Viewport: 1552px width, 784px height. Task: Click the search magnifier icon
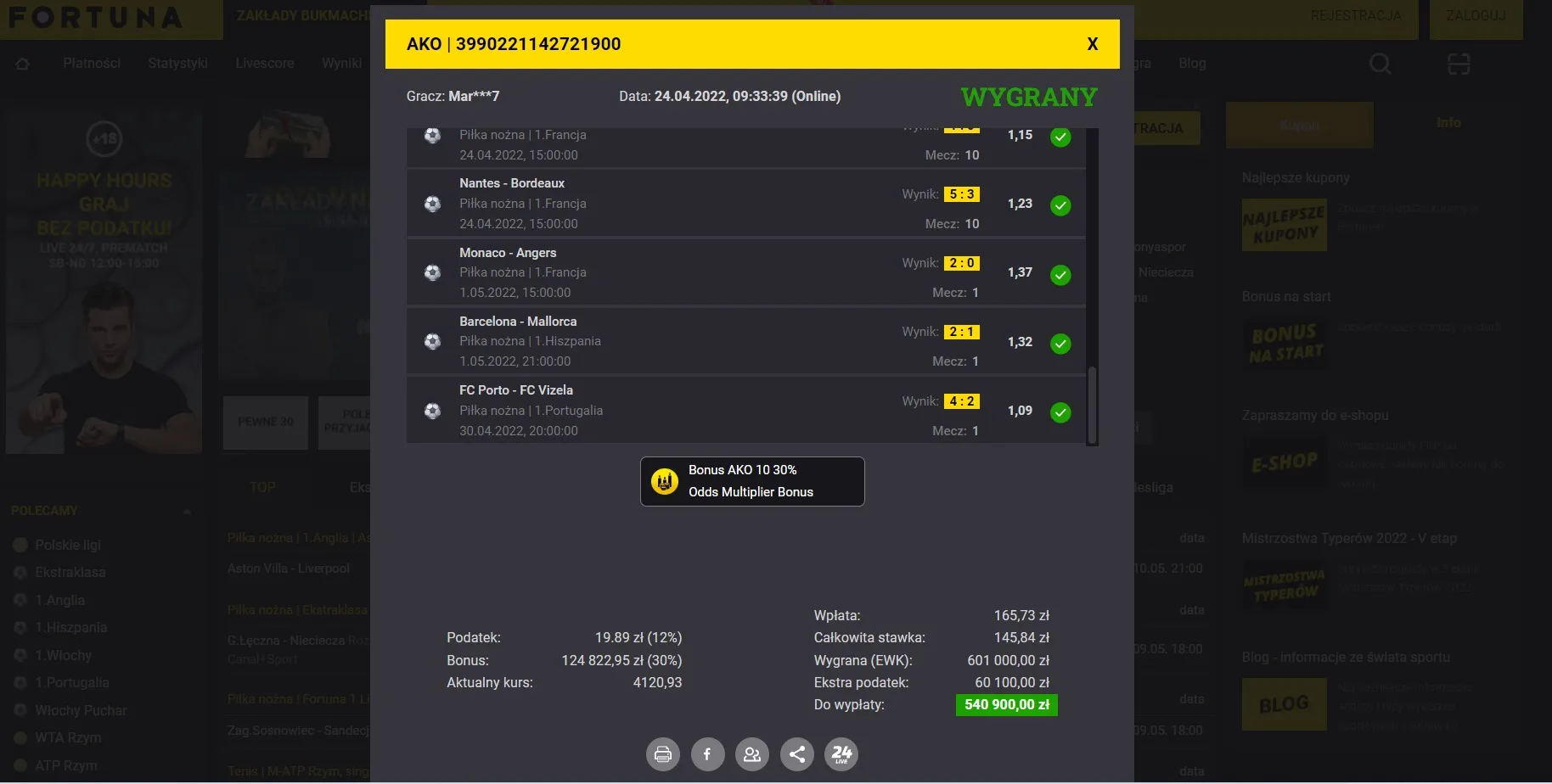tap(1380, 64)
